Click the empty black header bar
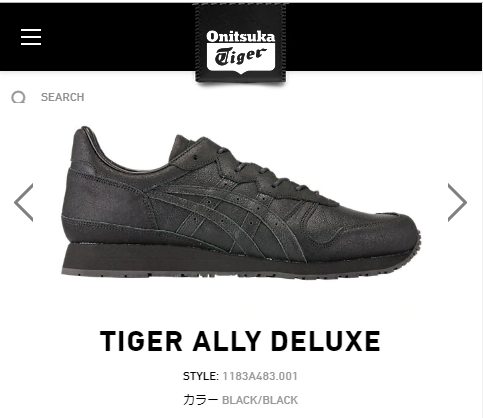Screen dimensions: 483x418 pyautogui.click(x=383, y=37)
